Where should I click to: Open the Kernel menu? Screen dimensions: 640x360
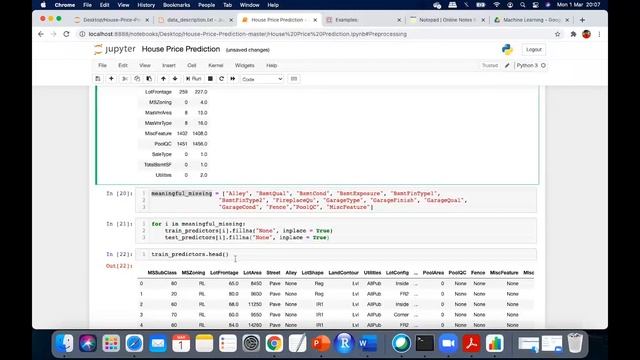[x=216, y=65]
